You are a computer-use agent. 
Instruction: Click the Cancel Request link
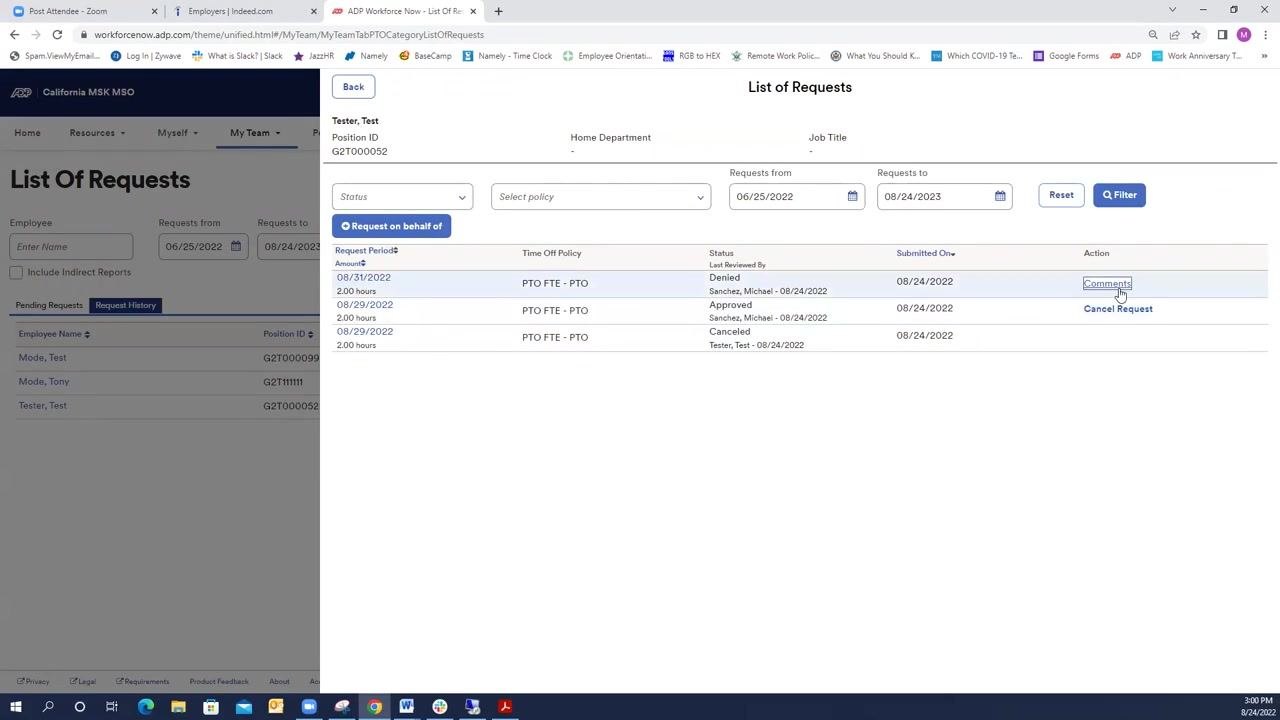(1118, 309)
